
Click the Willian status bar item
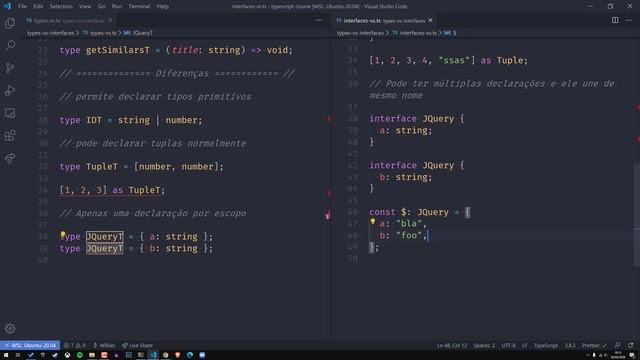(104, 345)
